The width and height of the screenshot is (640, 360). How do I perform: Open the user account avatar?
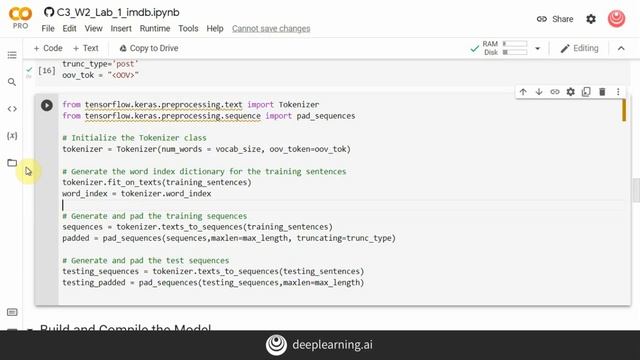pos(616,19)
